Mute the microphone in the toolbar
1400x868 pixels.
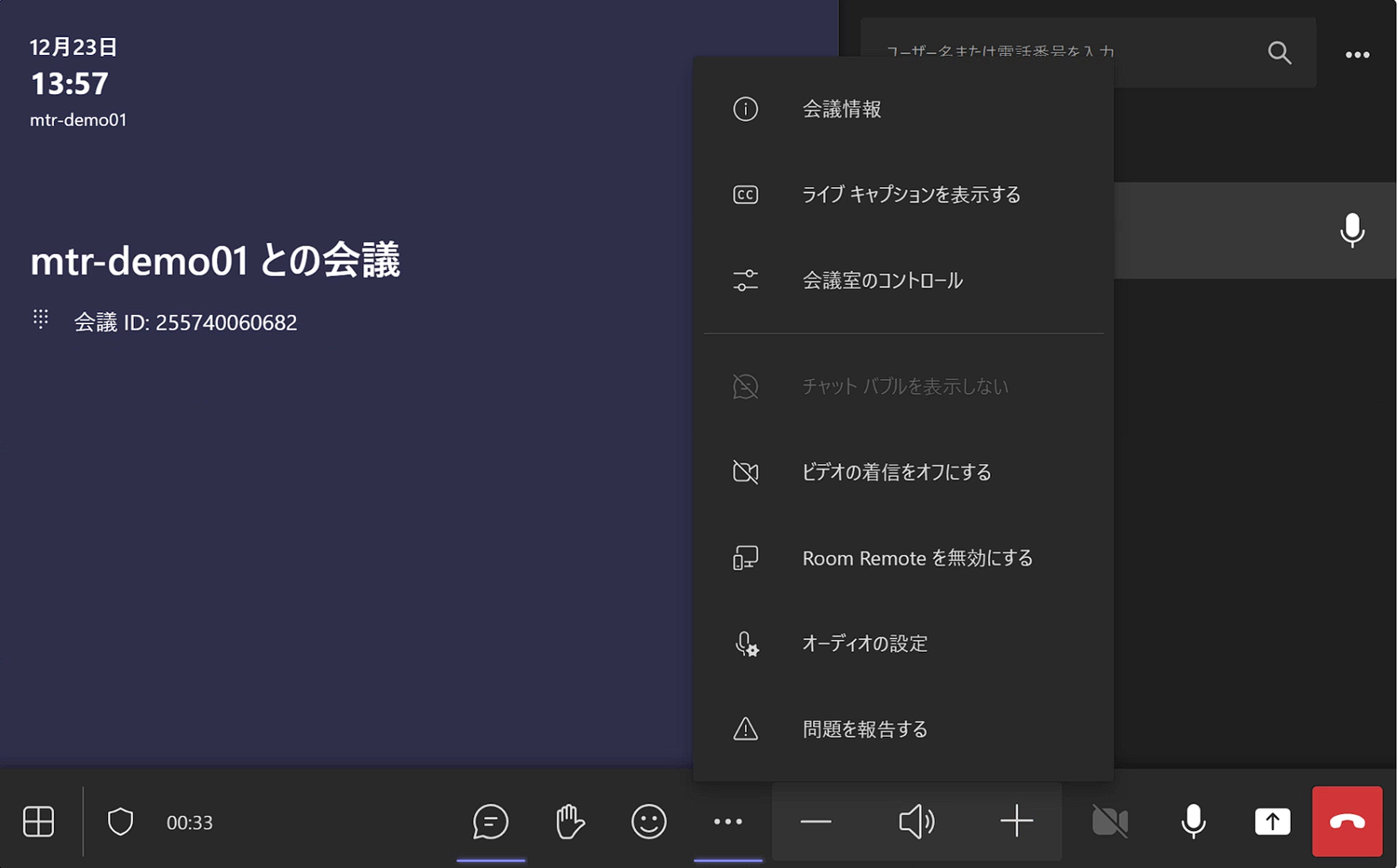click(1193, 821)
